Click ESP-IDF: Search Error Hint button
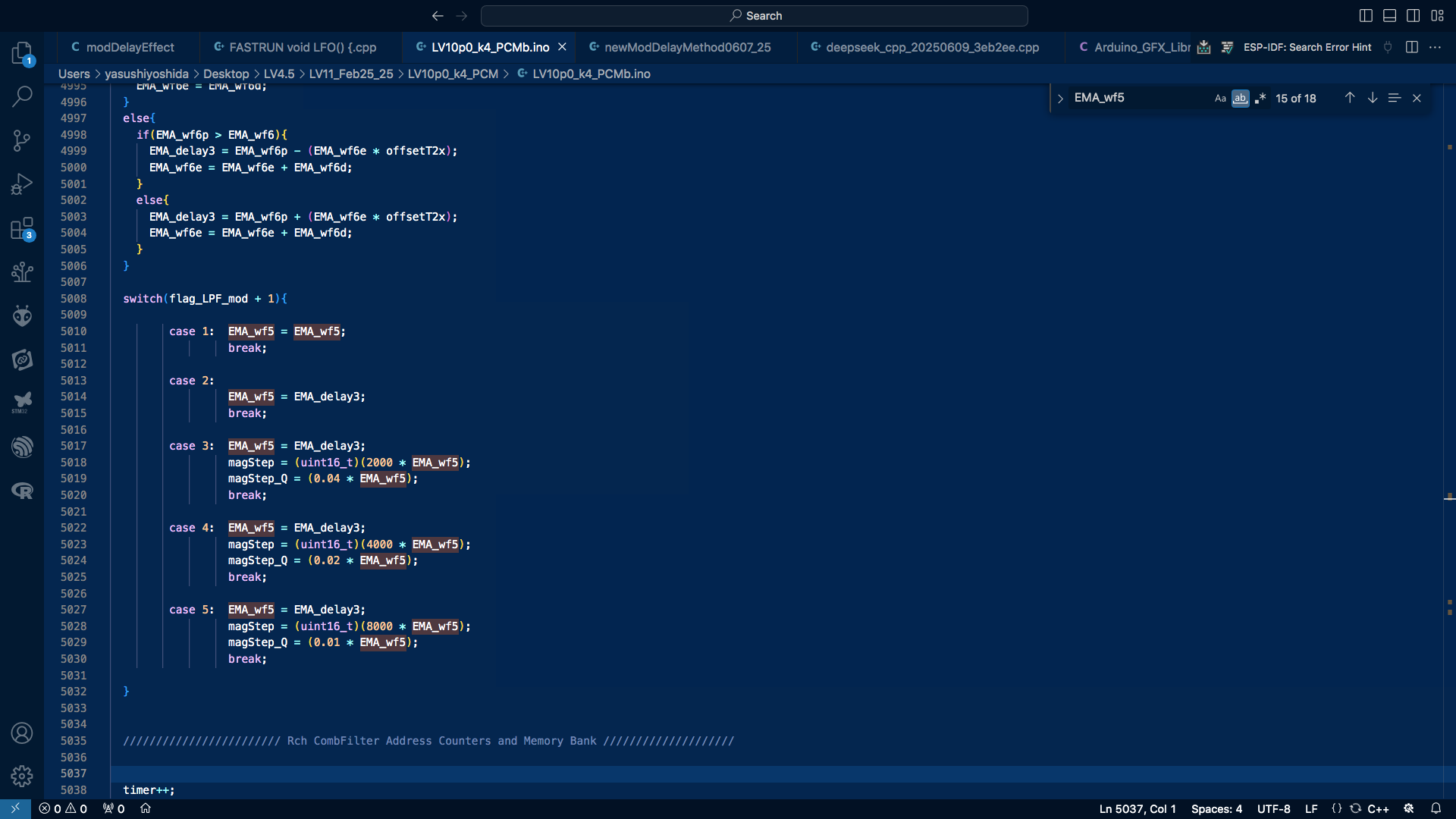Screen dimensions: 1456x819 pos(1307,47)
